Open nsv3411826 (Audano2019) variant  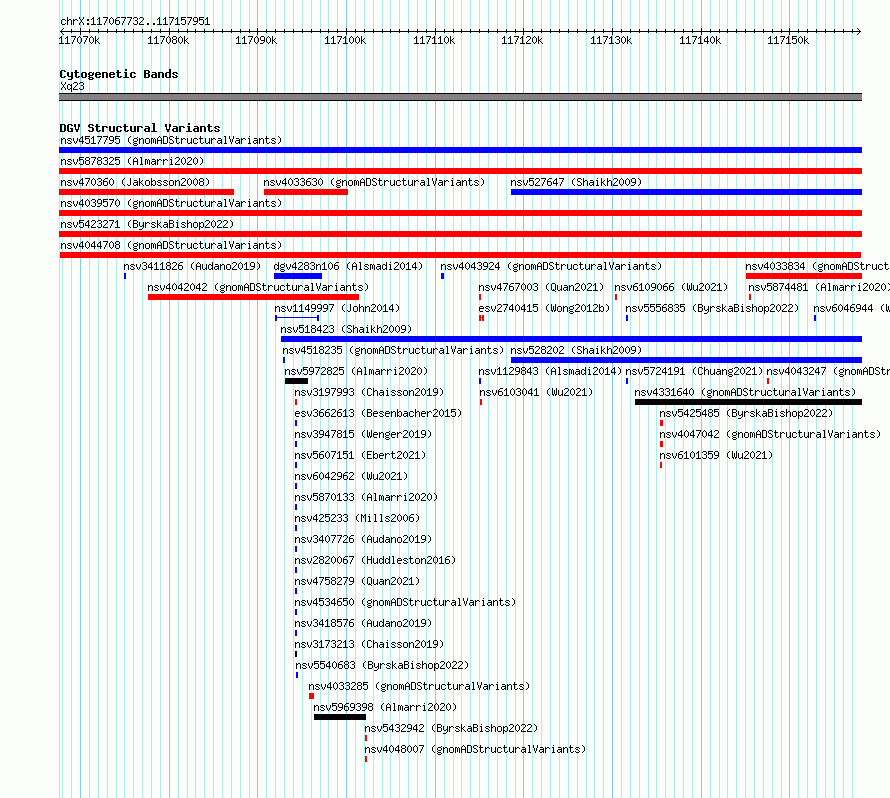(192, 266)
